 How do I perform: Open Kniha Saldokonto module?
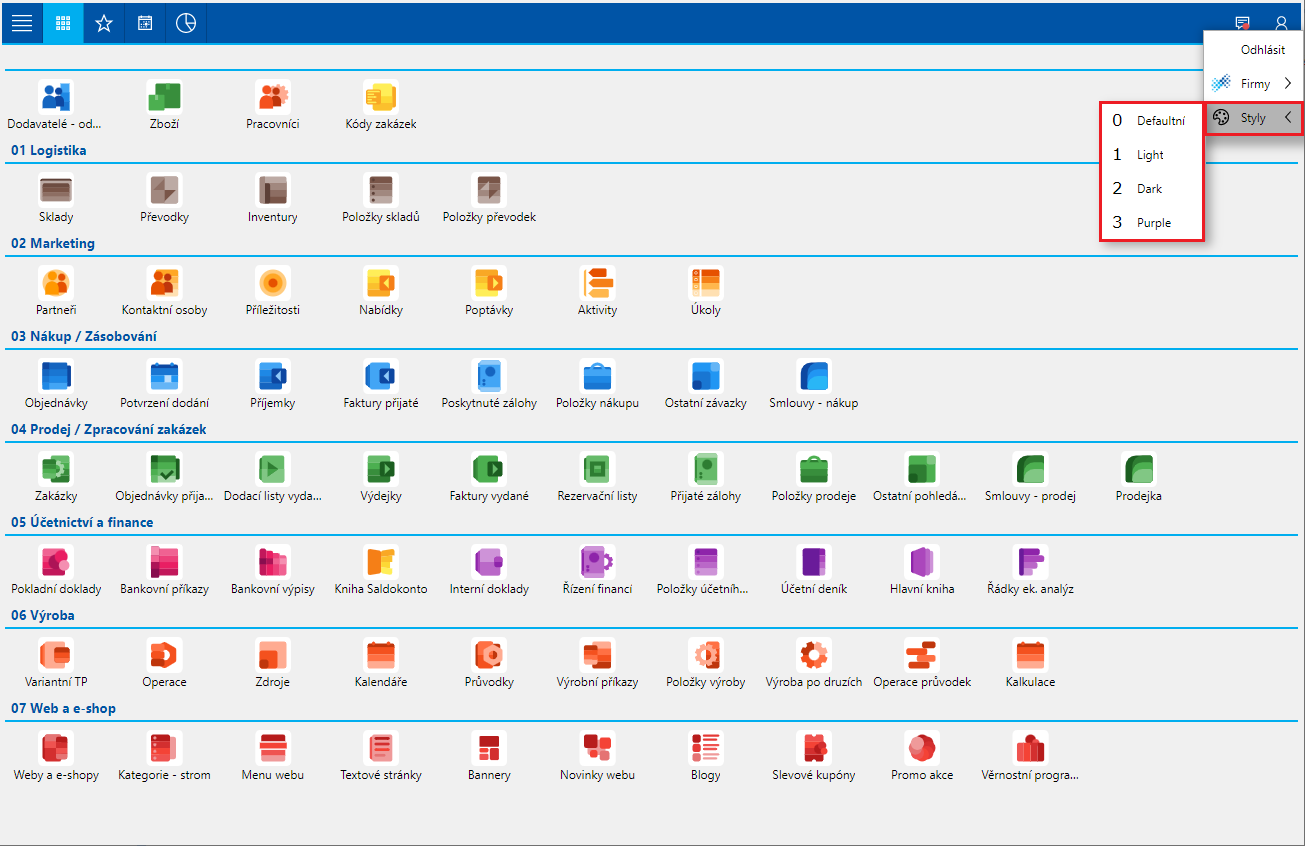(381, 569)
